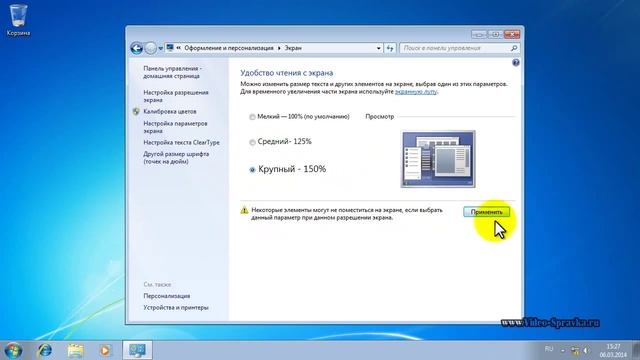Open Настройка параметров экрана link

click(175, 127)
